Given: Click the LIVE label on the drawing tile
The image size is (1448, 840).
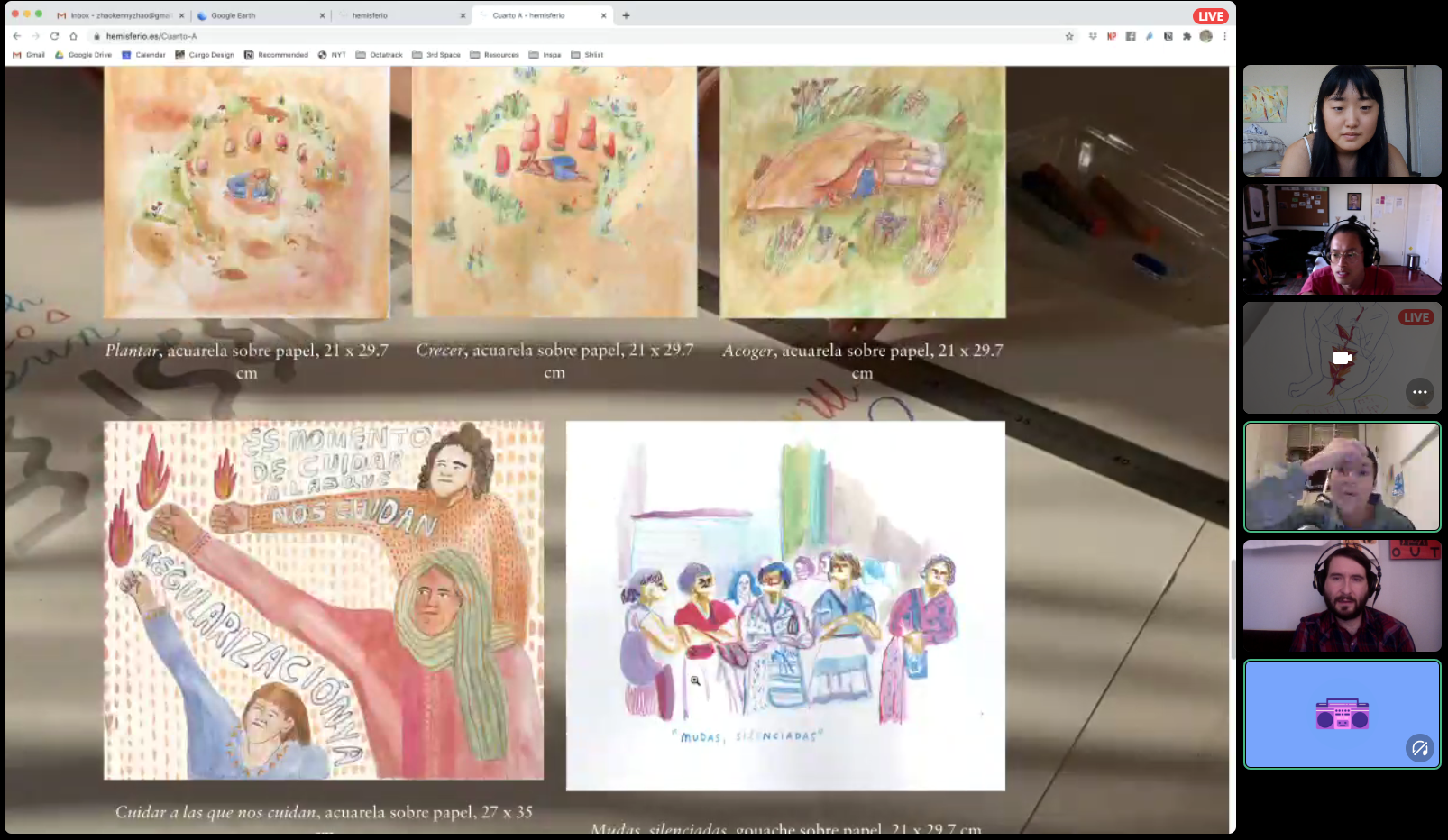Looking at the screenshot, I should pyautogui.click(x=1416, y=317).
